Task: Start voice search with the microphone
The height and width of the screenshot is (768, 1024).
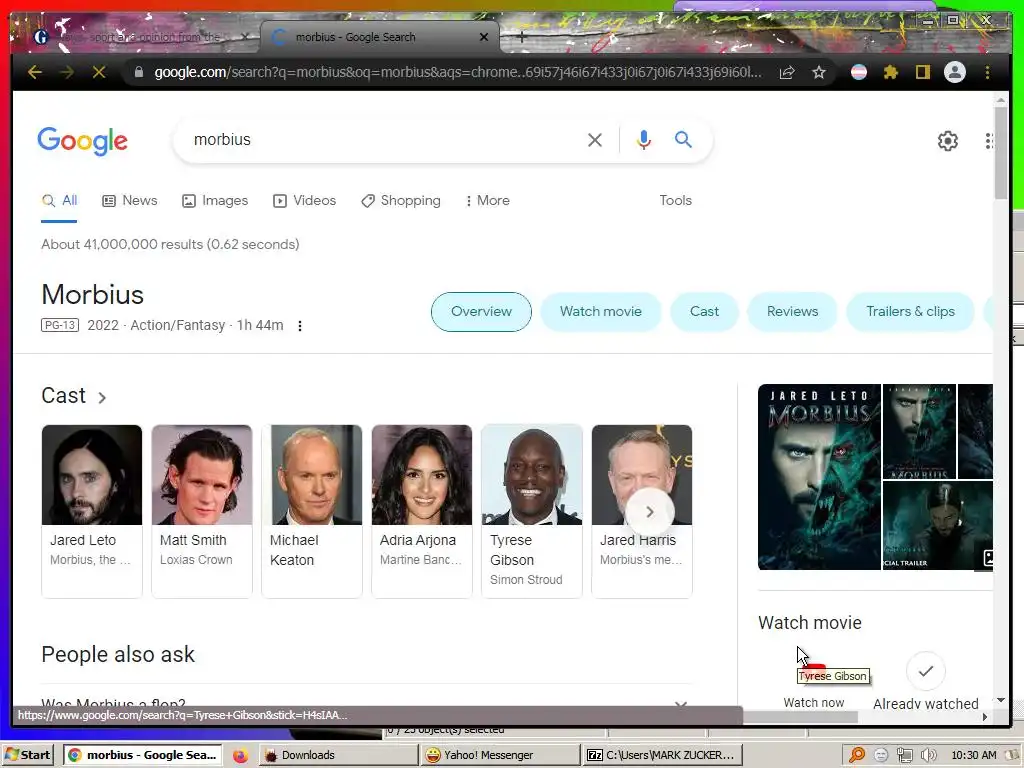Action: pos(643,140)
